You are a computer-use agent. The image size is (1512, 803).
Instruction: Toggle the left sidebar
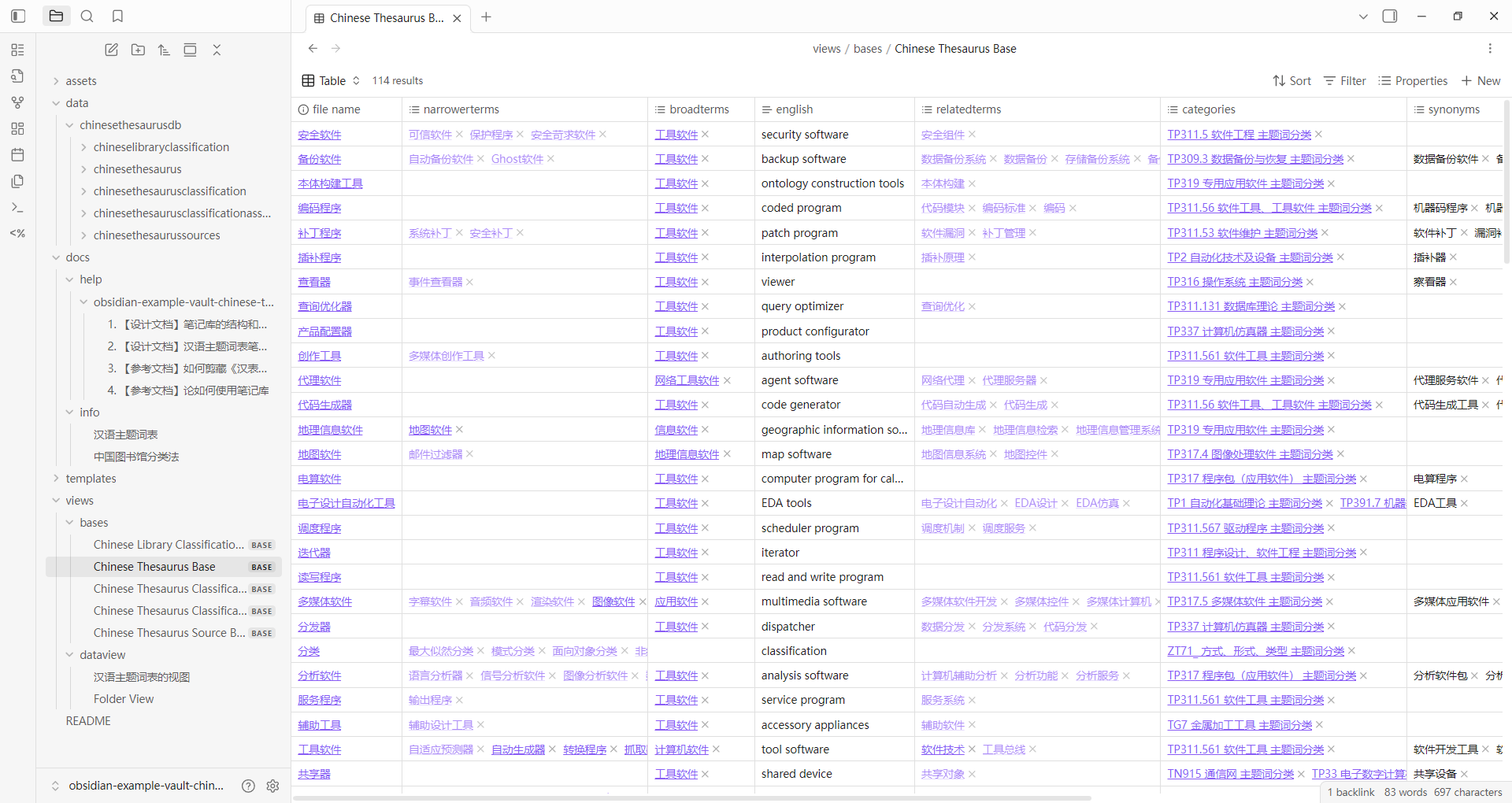pos(18,16)
